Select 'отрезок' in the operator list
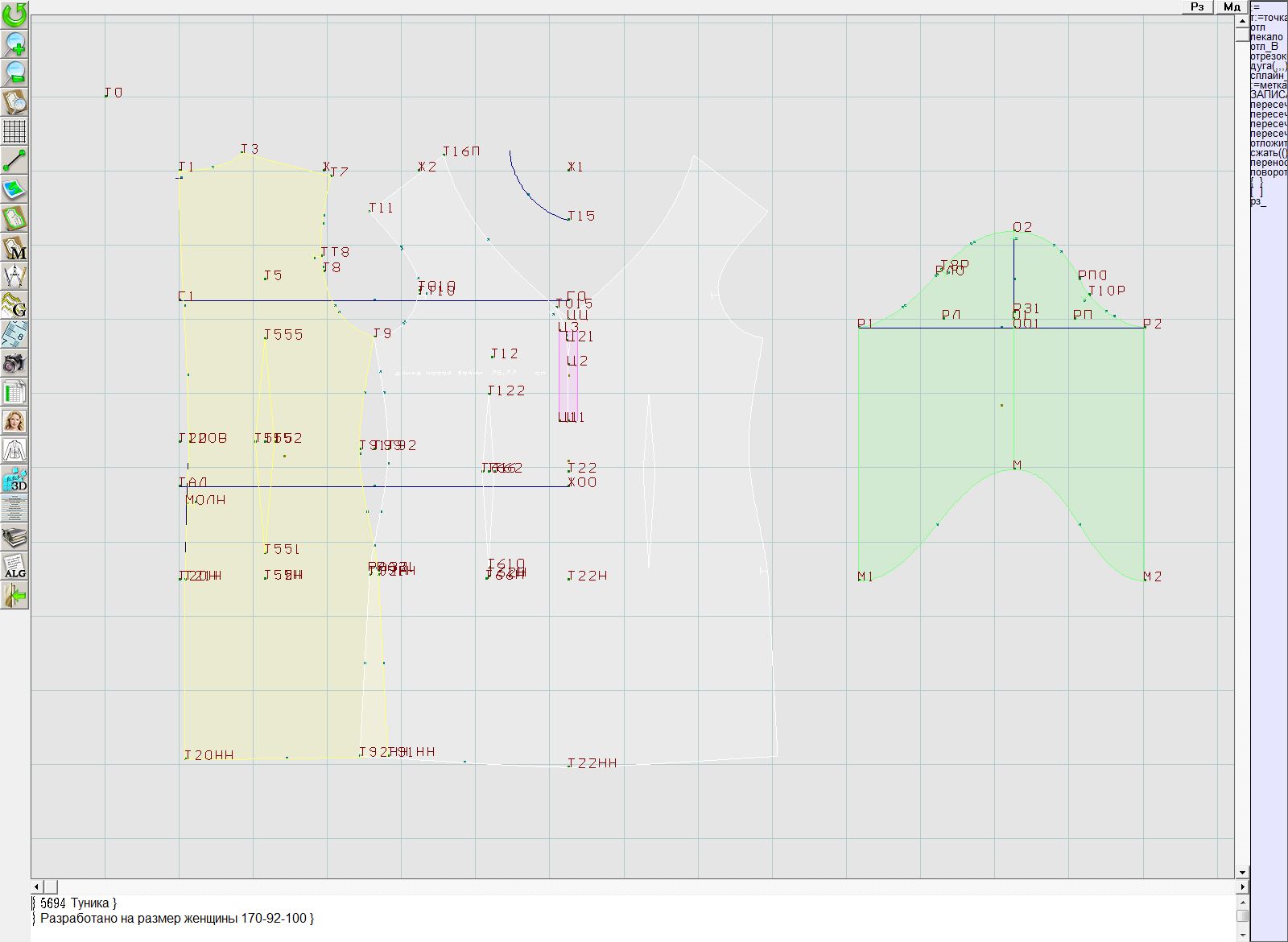This screenshot has height=942, width=1288. pos(1268,56)
